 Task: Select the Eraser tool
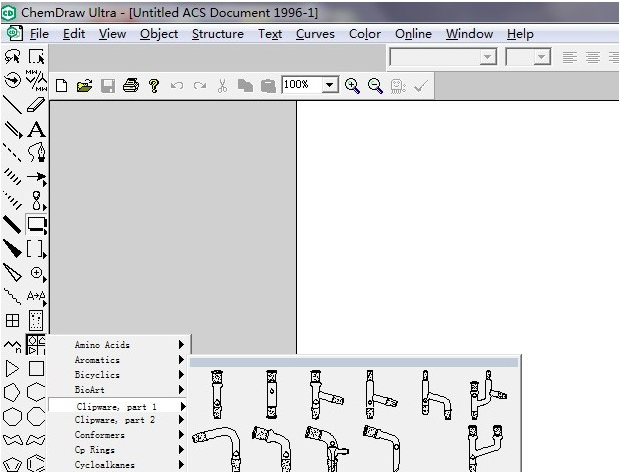click(x=36, y=105)
